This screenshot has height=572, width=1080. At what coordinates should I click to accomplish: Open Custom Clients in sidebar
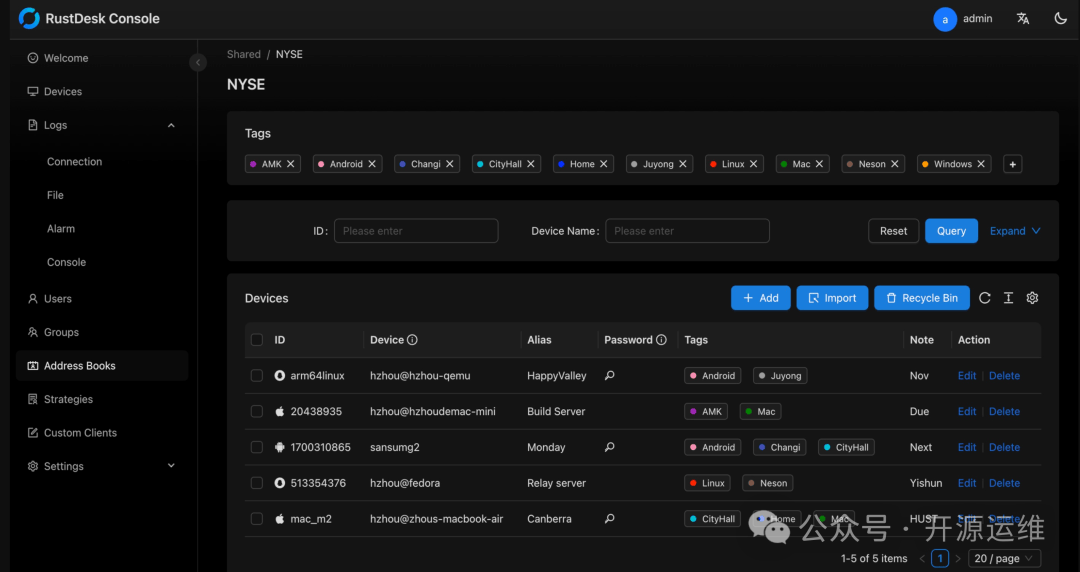point(80,433)
